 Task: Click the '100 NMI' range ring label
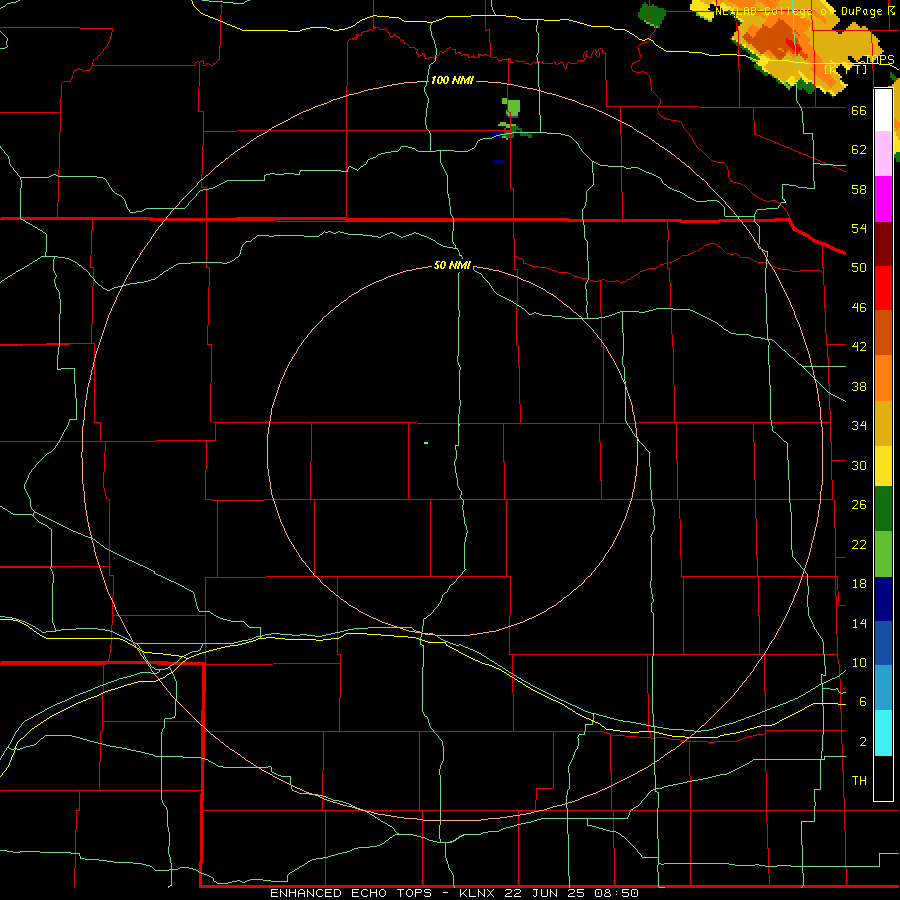(452, 80)
